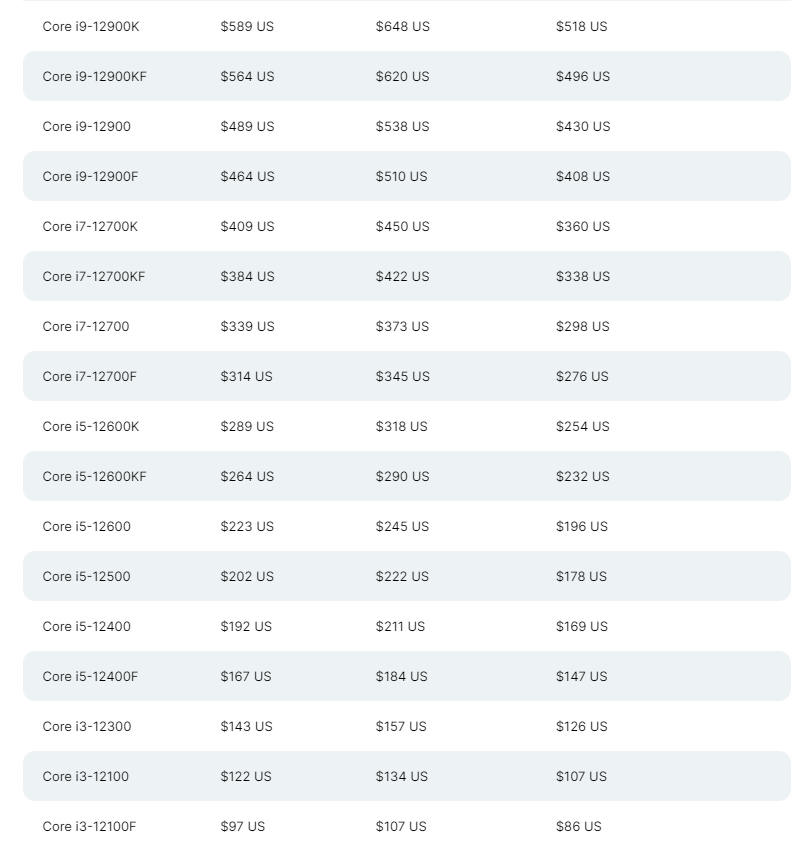Select the Core i9-12900KF row label

(x=95, y=77)
